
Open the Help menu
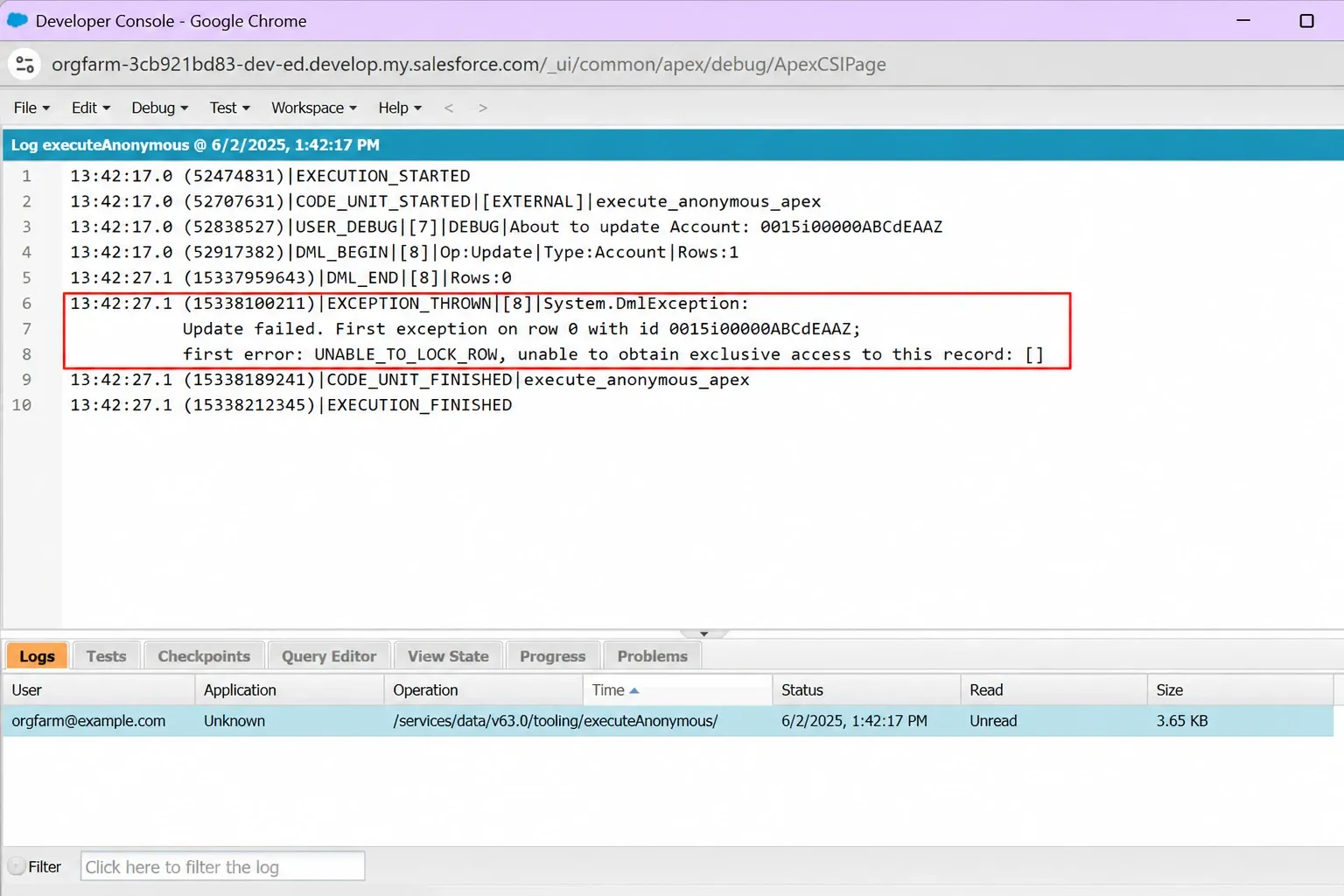[400, 108]
